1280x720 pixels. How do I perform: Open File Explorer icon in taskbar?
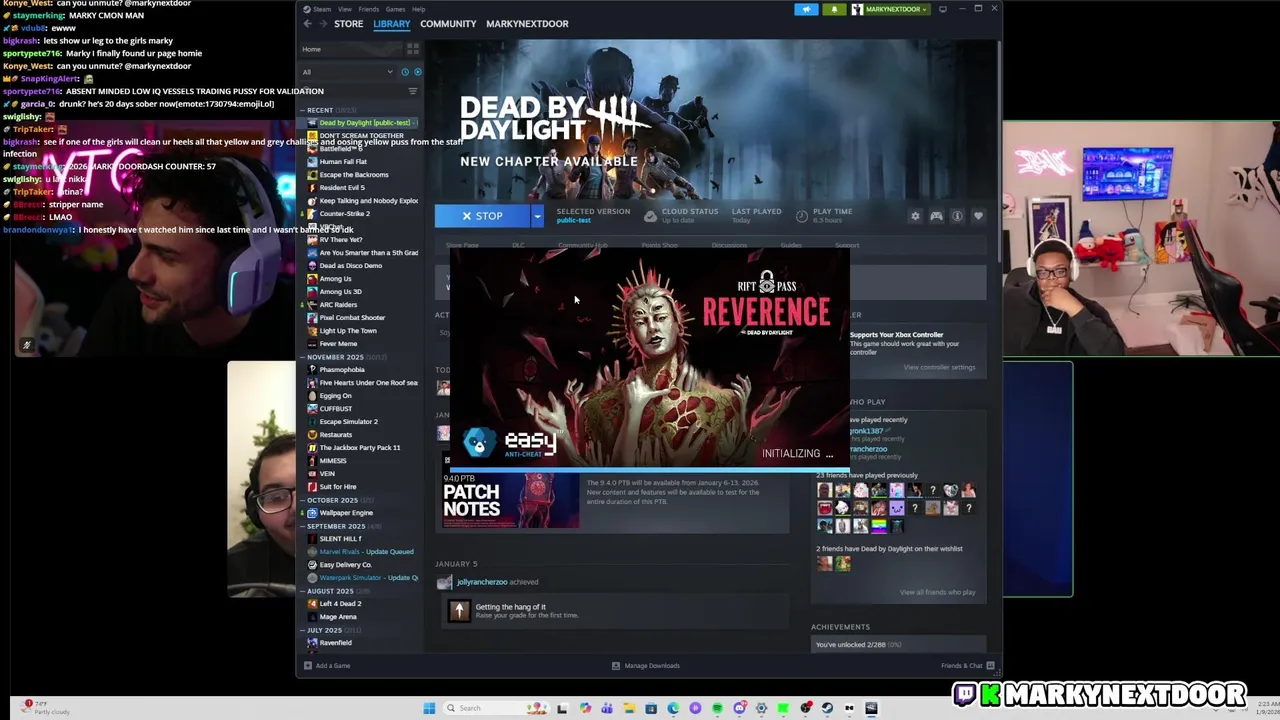tap(629, 708)
